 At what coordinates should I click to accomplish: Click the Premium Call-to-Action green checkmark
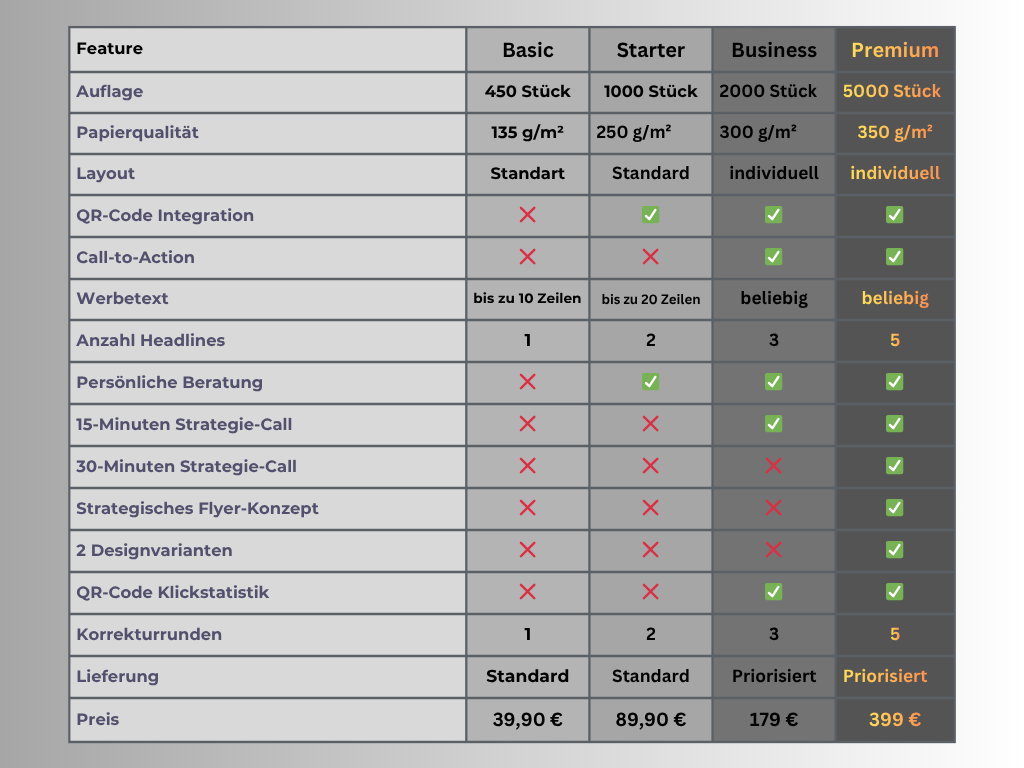895,257
